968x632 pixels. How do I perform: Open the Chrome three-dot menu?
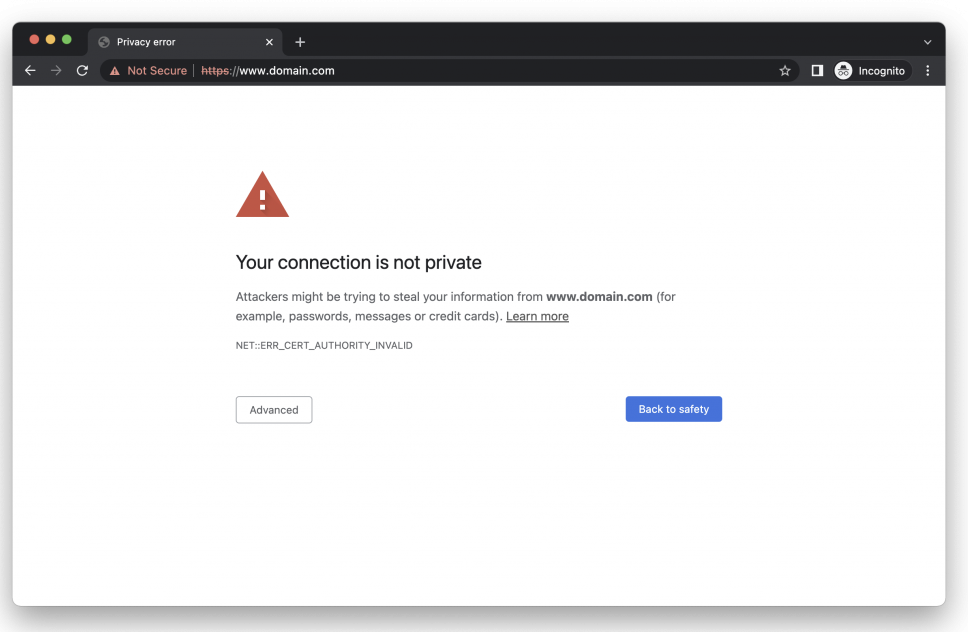point(928,70)
